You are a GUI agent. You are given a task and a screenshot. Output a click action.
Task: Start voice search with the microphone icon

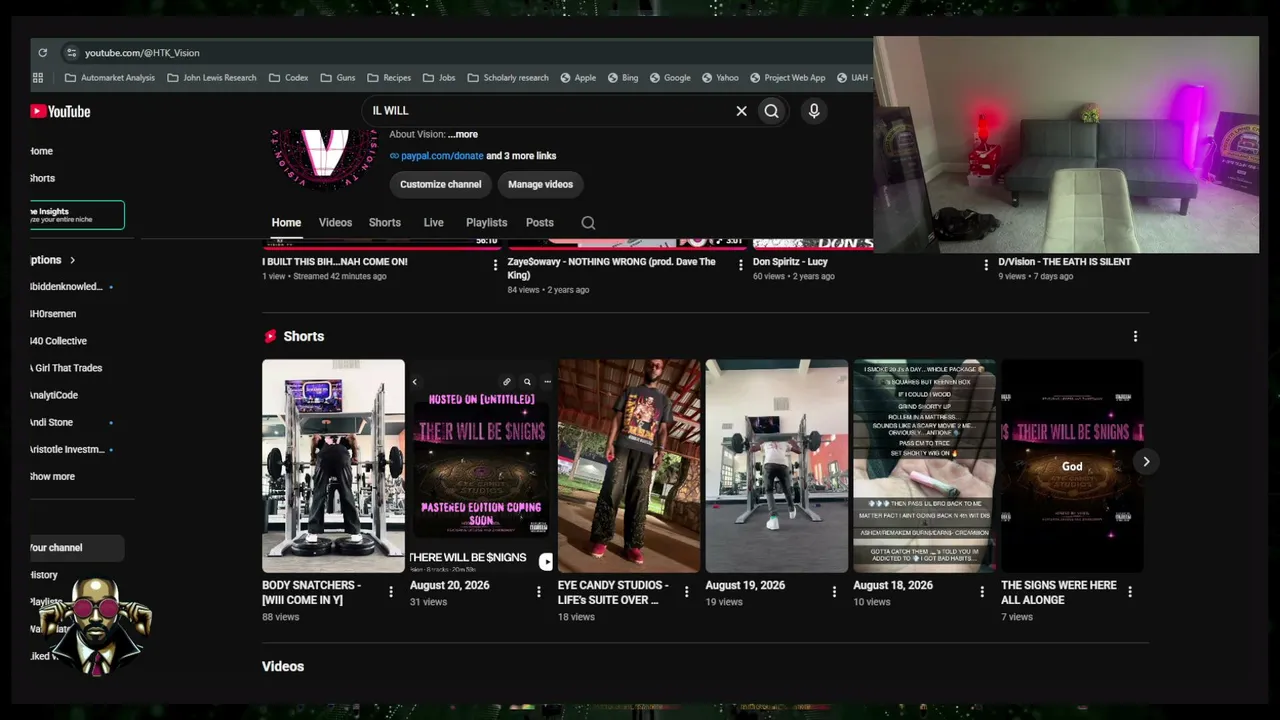[x=814, y=111]
